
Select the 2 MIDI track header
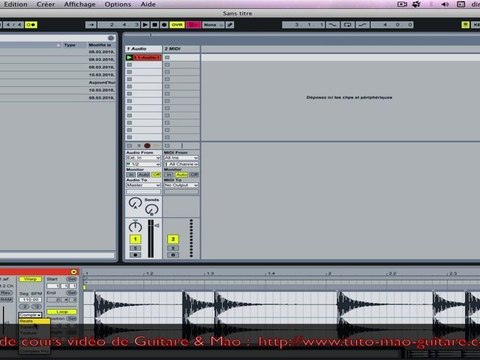[181, 49]
